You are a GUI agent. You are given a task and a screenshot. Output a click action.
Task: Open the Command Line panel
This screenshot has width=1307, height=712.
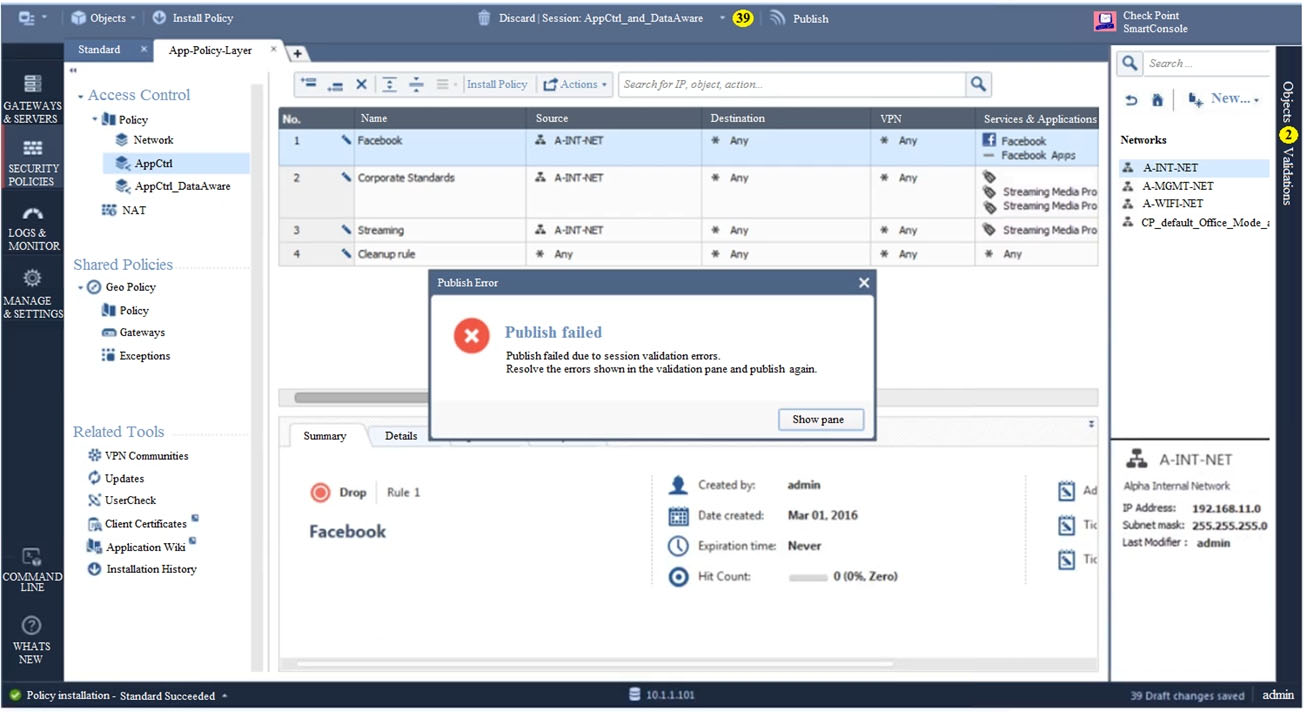(x=32, y=568)
